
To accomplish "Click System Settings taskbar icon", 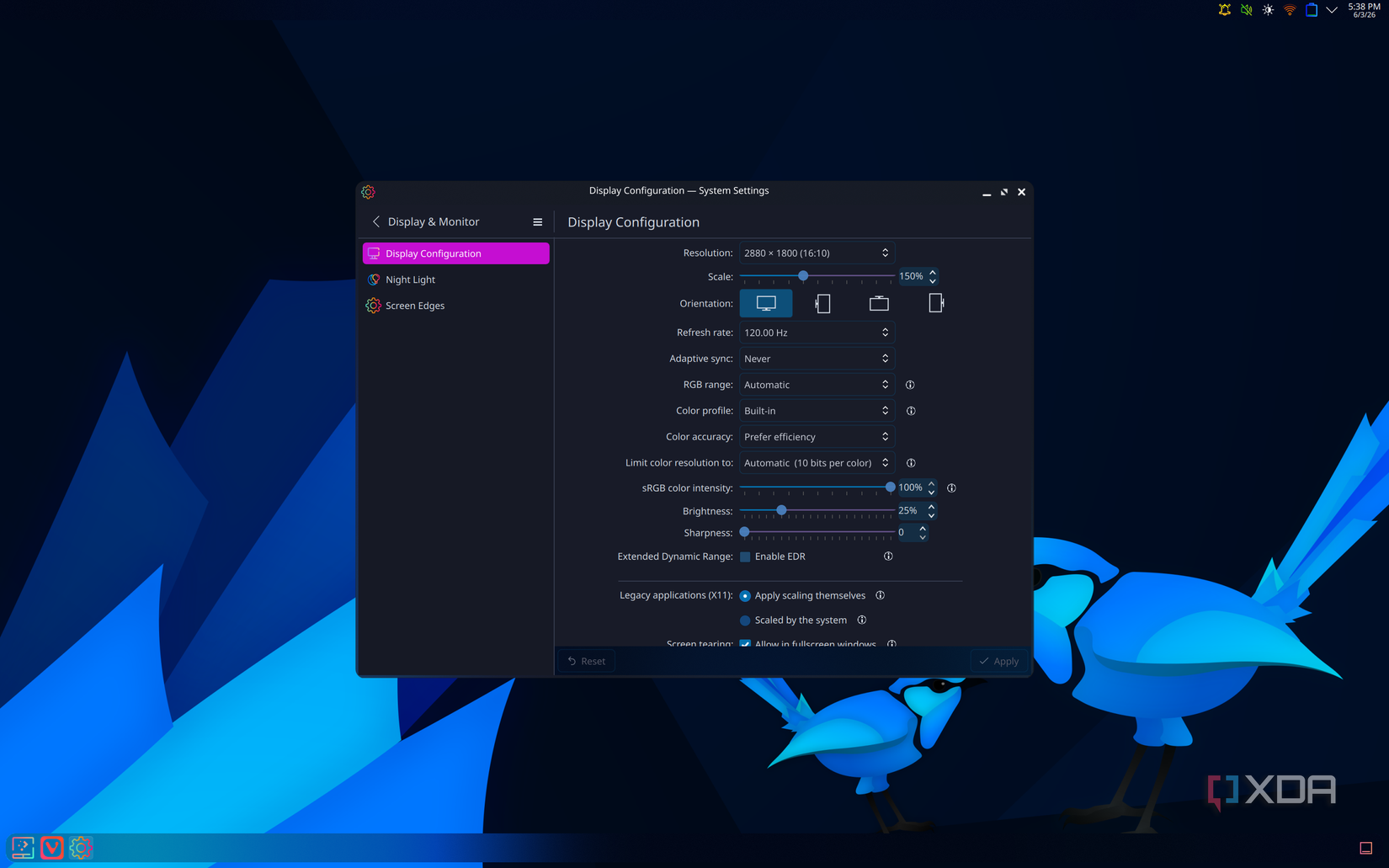I will point(81,848).
